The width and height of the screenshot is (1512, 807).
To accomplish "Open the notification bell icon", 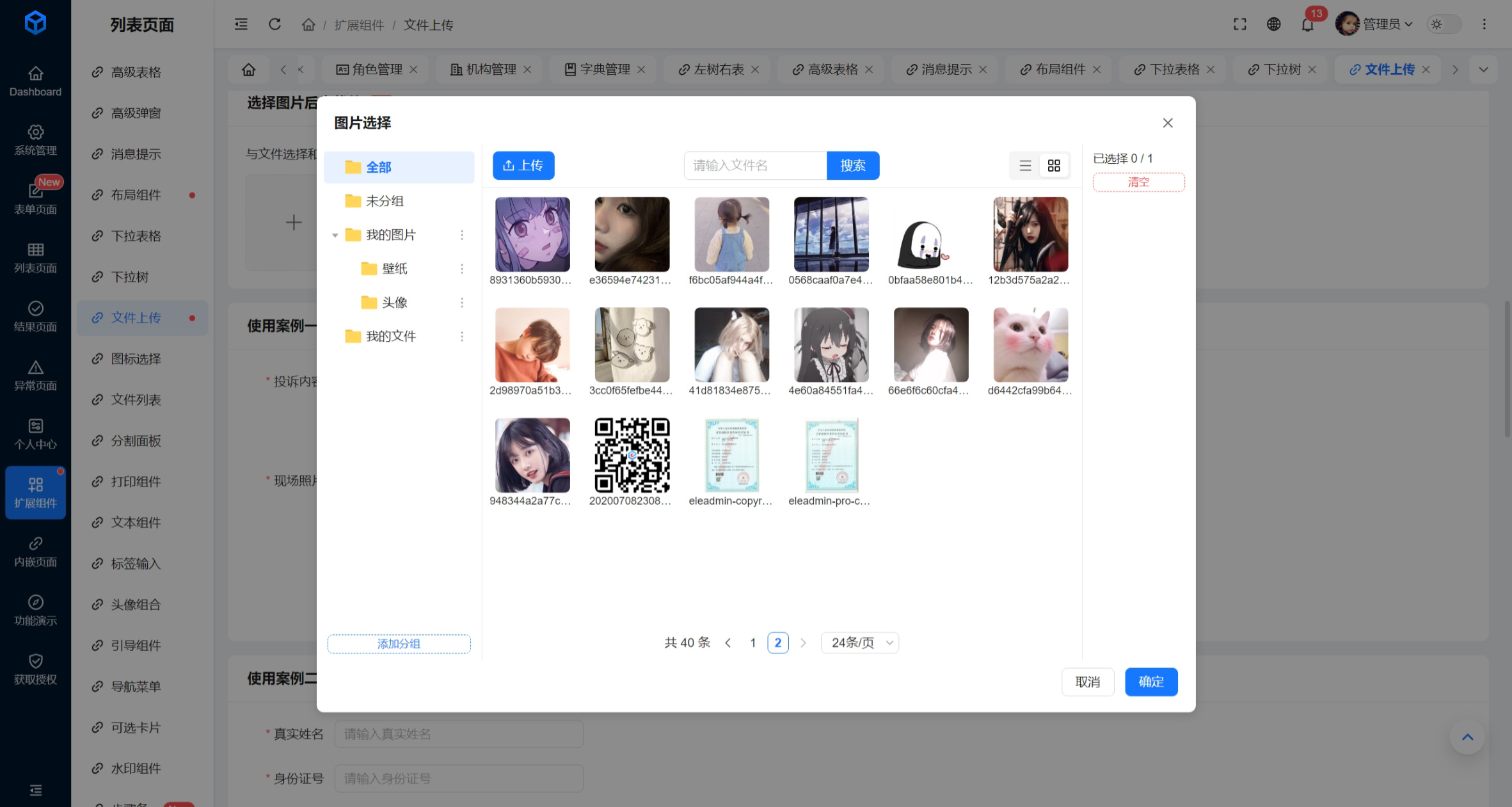I will (1307, 24).
